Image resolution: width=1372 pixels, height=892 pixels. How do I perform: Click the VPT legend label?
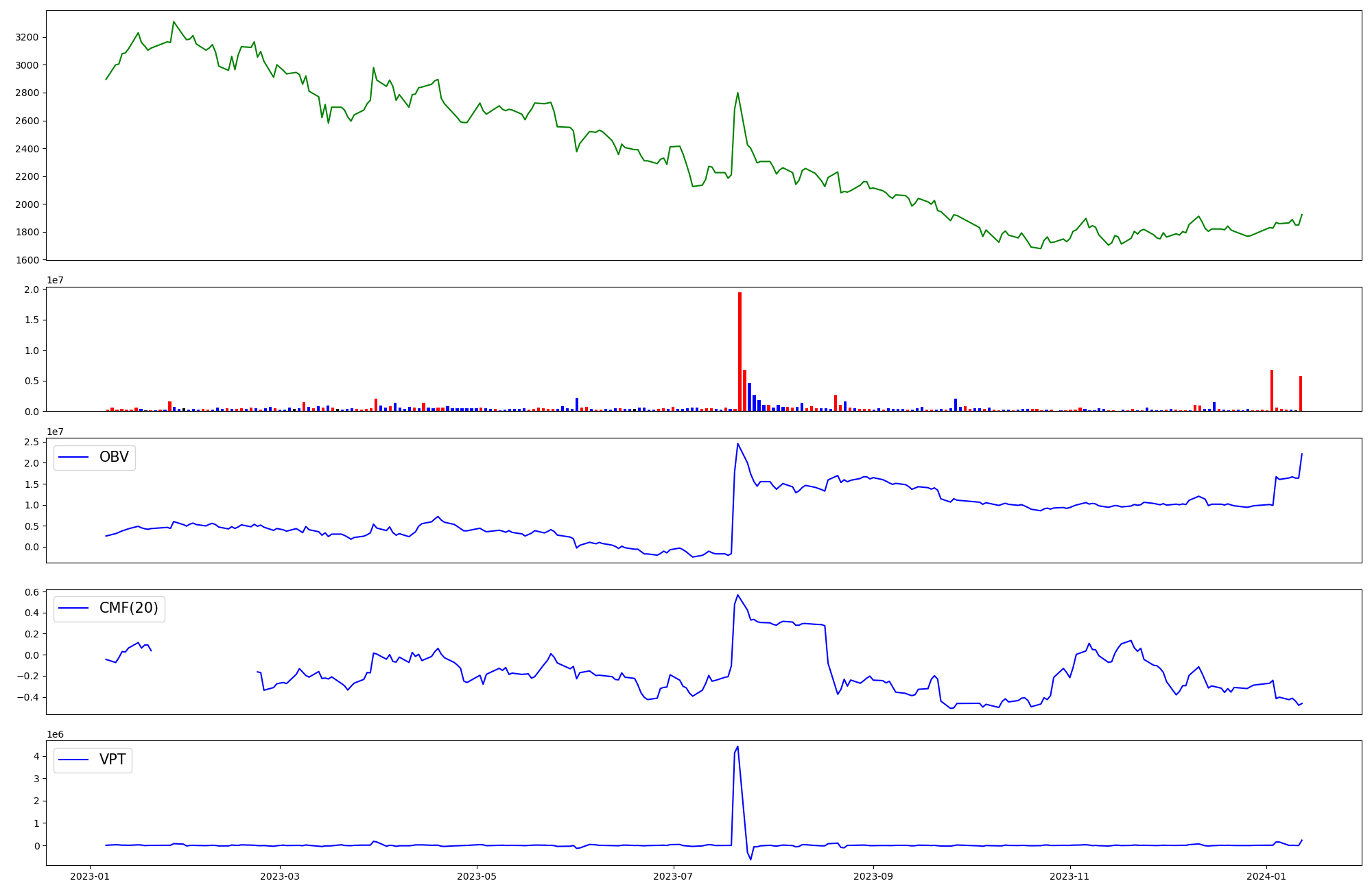113,760
